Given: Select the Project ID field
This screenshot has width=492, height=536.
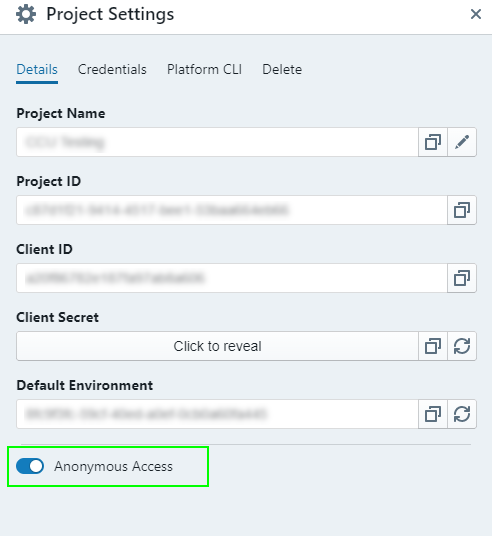Looking at the screenshot, I should tap(232, 210).
